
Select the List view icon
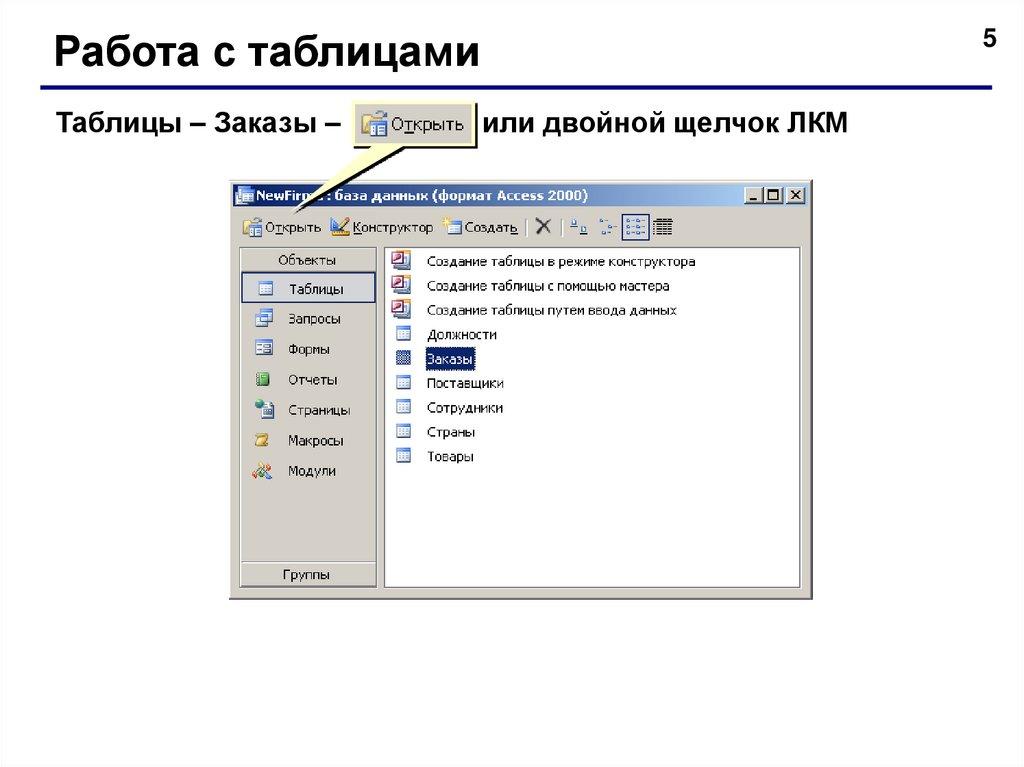pyautogui.click(x=634, y=227)
